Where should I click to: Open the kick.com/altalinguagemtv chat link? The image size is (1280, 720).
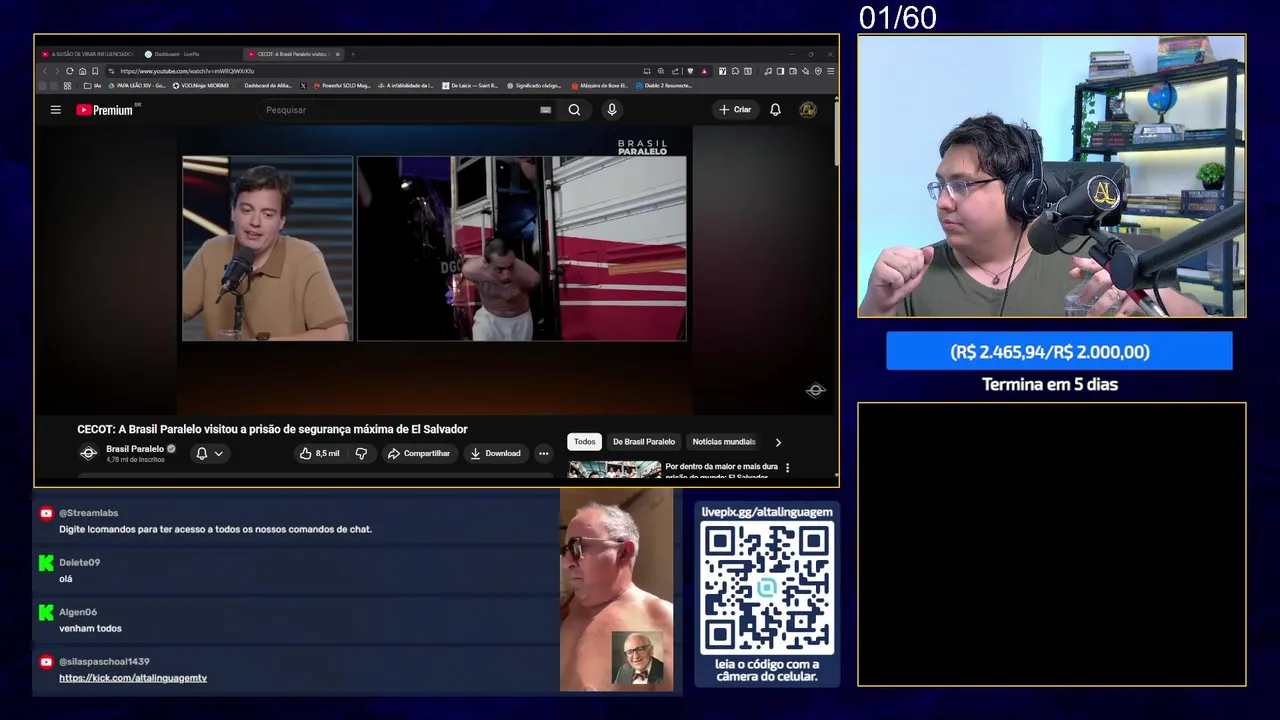(x=133, y=678)
